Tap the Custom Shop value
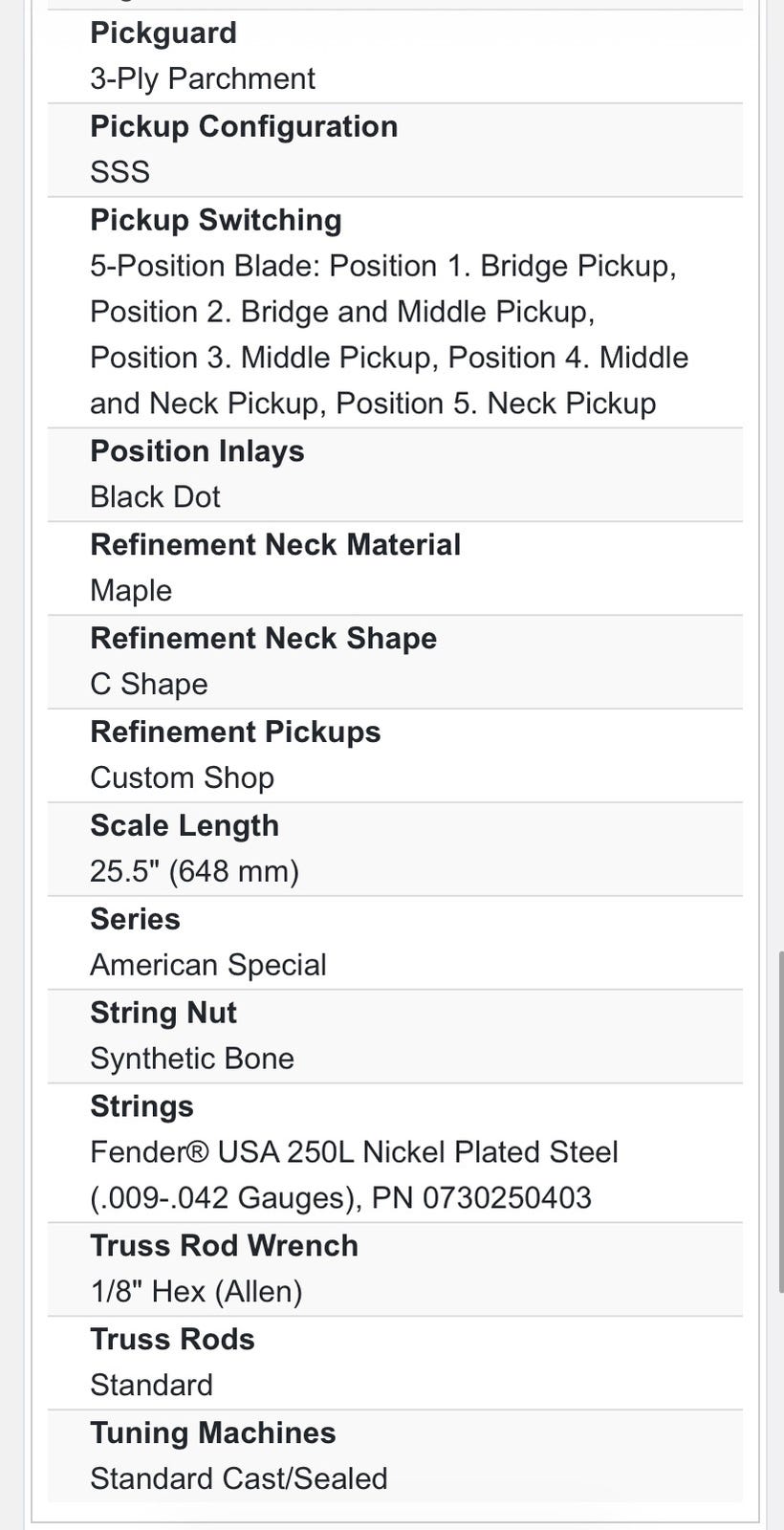The width and height of the screenshot is (784, 1530). 182,778
